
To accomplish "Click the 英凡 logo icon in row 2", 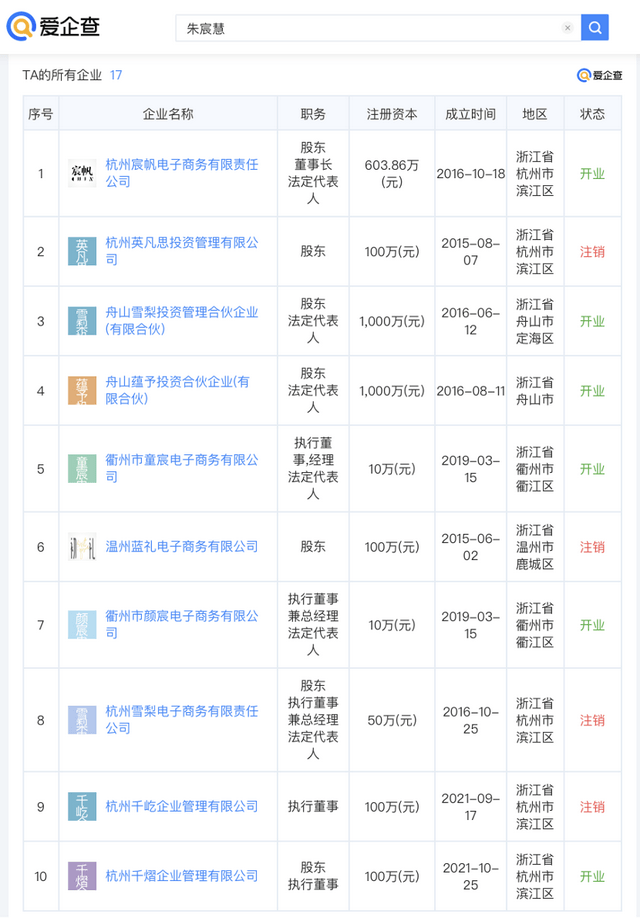I will tap(82, 251).
